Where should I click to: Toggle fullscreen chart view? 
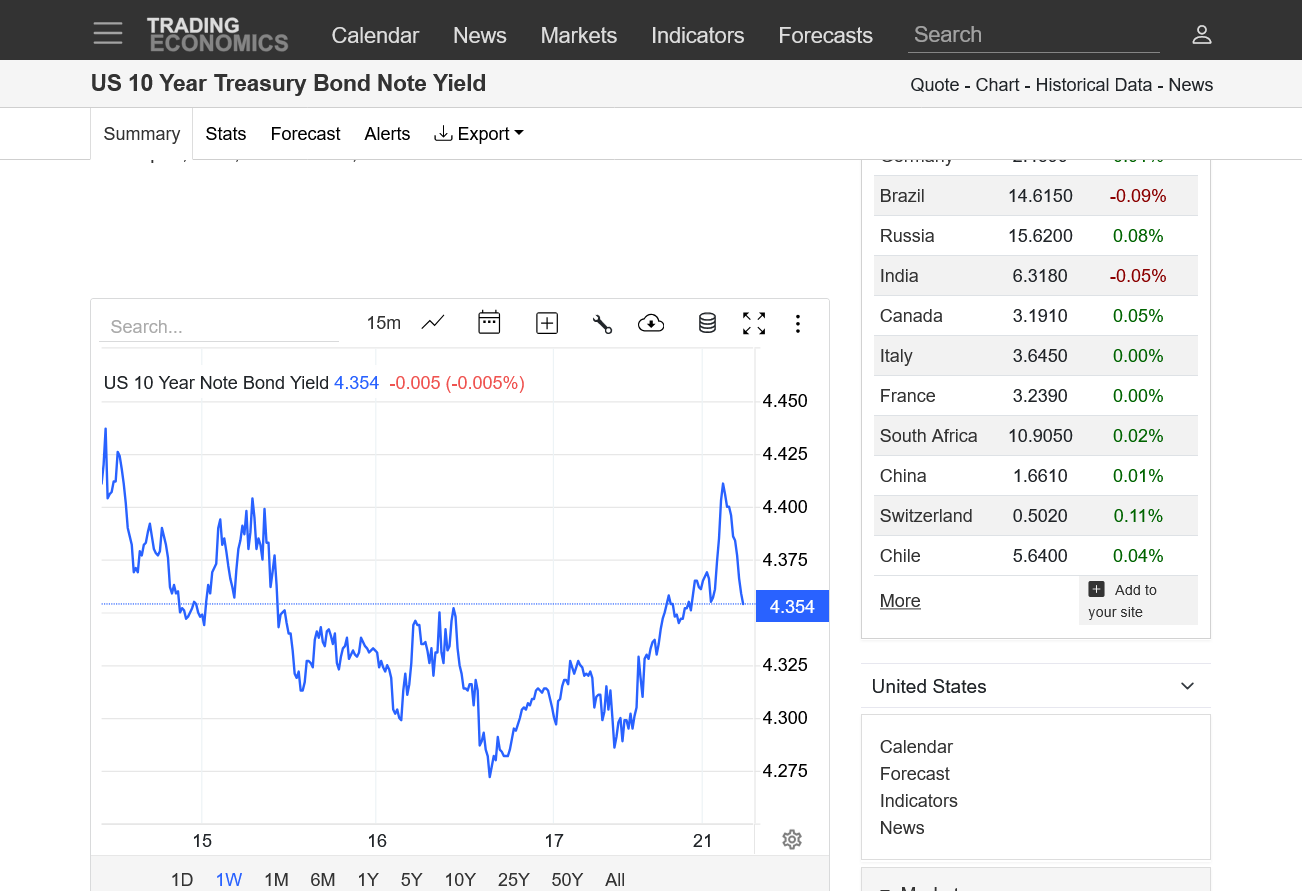[754, 323]
